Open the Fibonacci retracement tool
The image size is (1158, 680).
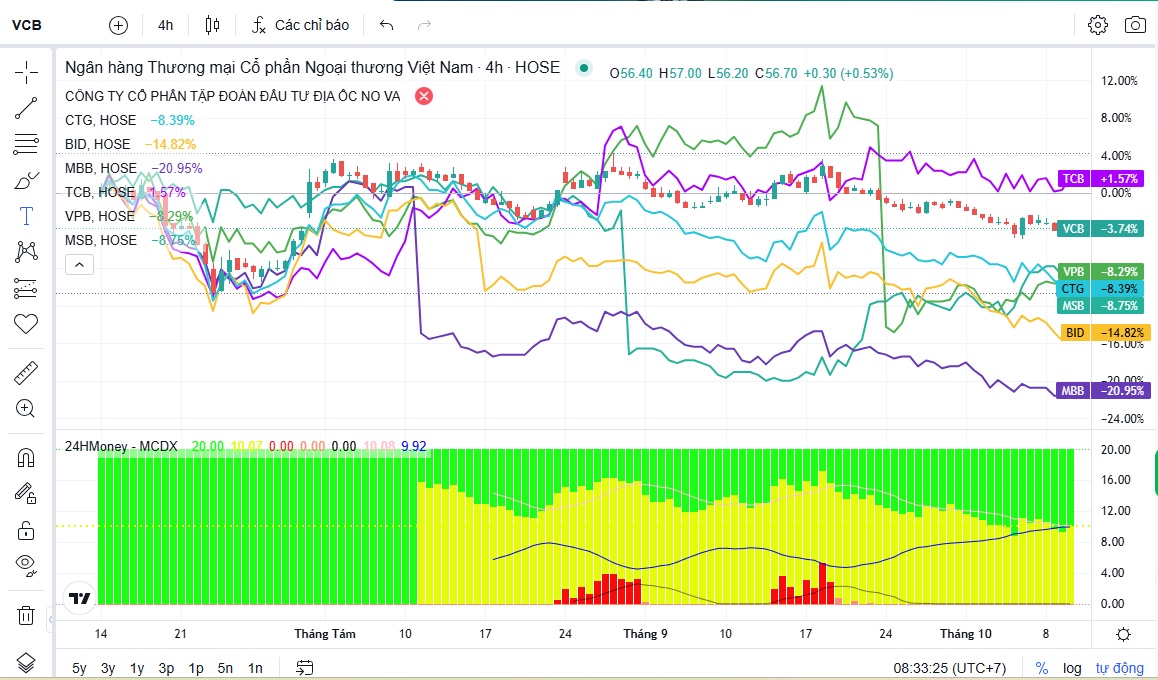tap(26, 144)
